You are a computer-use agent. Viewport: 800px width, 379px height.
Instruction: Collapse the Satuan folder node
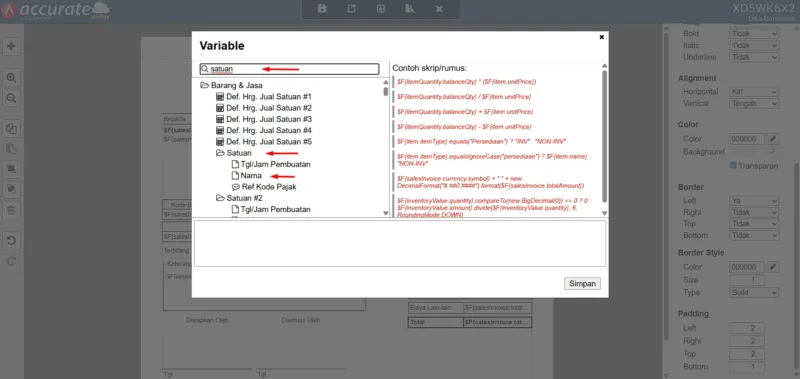tap(220, 153)
